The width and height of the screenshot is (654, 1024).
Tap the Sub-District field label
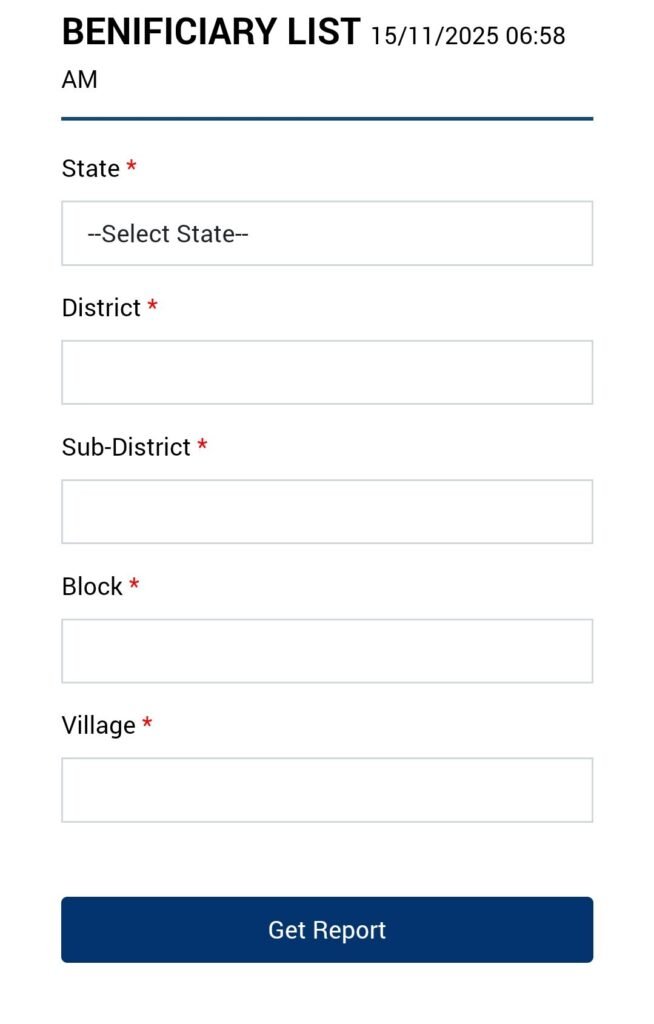click(x=126, y=447)
